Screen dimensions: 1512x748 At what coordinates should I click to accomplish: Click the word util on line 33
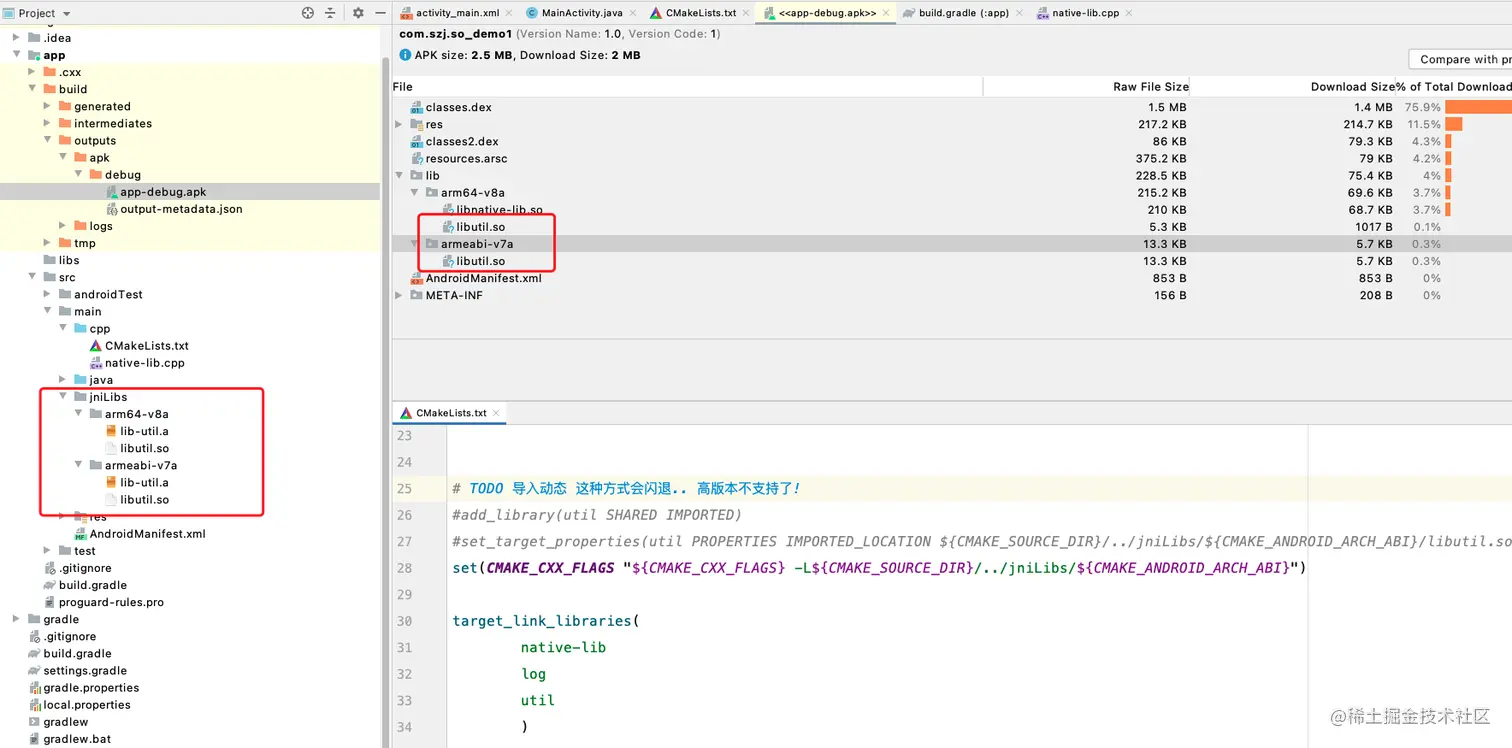point(537,700)
